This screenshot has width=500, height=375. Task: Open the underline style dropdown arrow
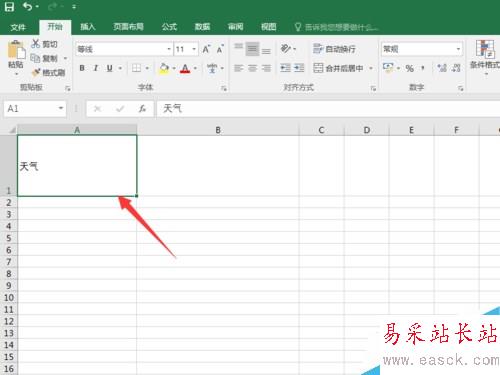click(x=120, y=68)
